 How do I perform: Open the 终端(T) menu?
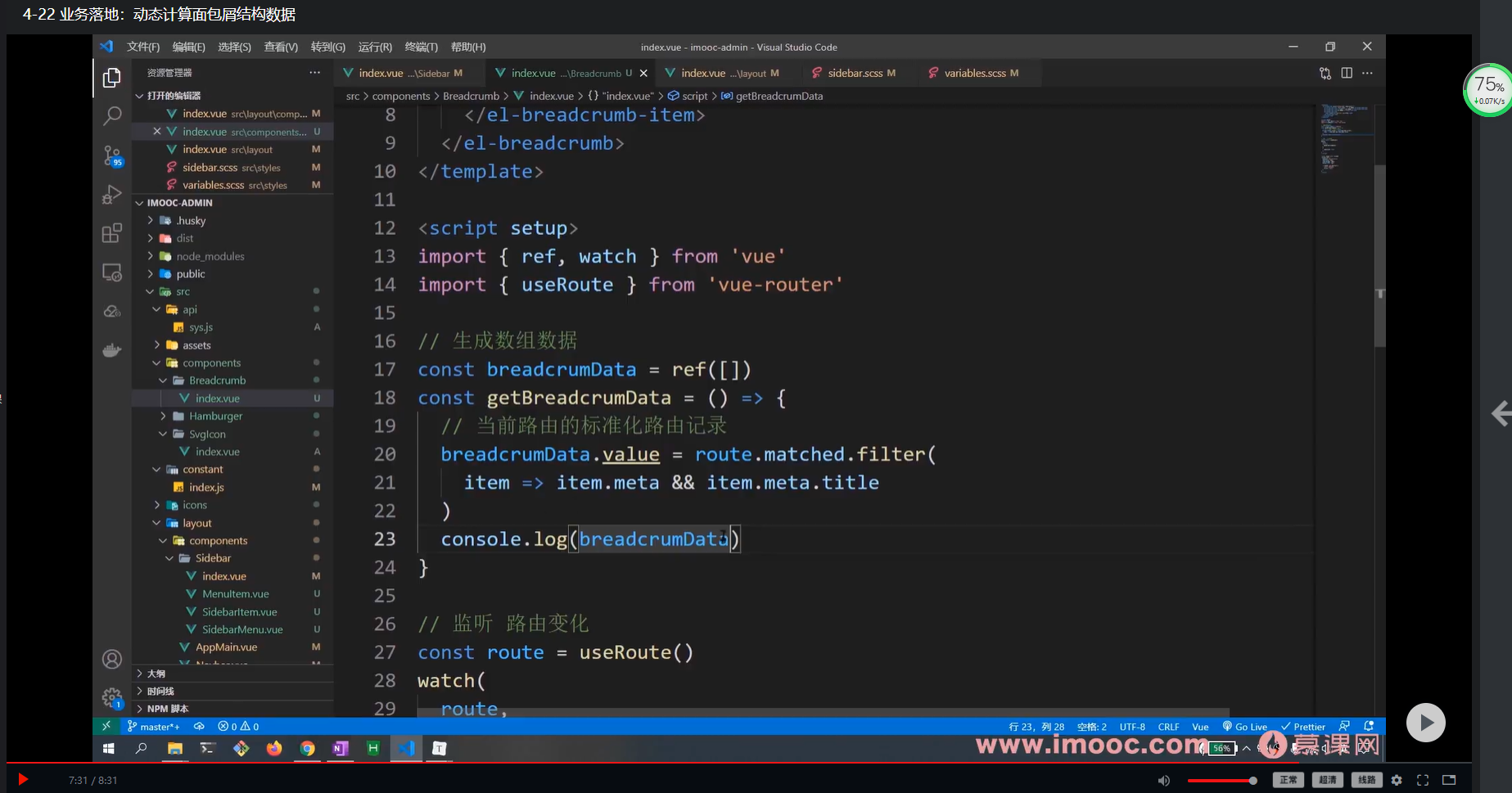(422, 47)
